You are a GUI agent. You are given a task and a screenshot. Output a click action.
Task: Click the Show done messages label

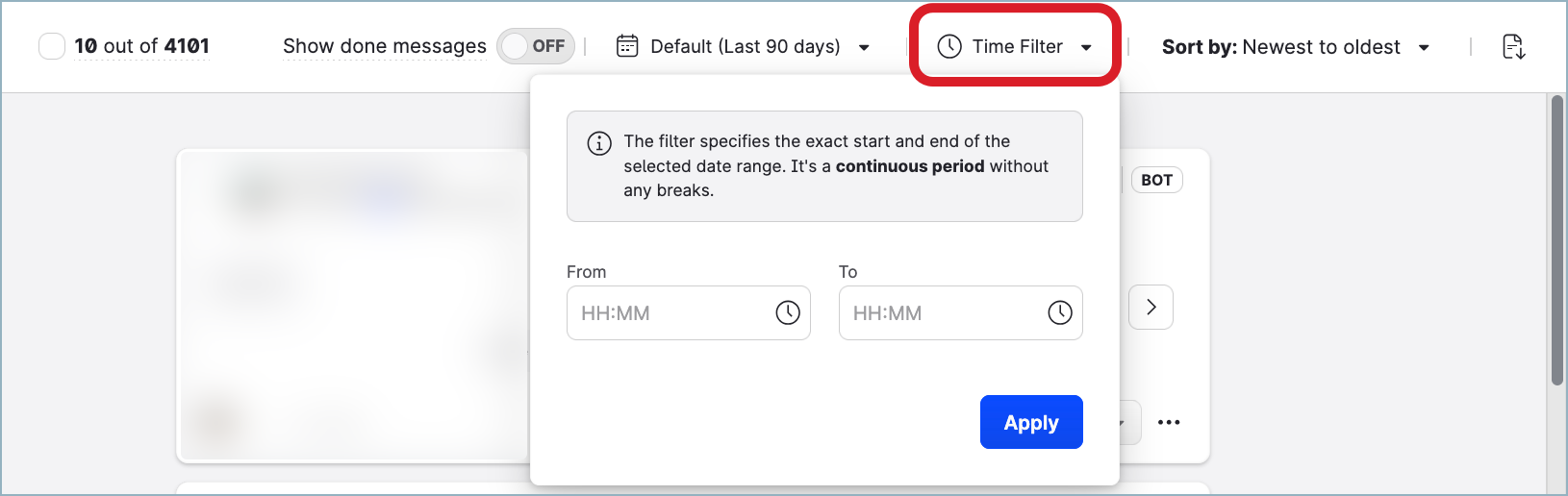pos(385,46)
